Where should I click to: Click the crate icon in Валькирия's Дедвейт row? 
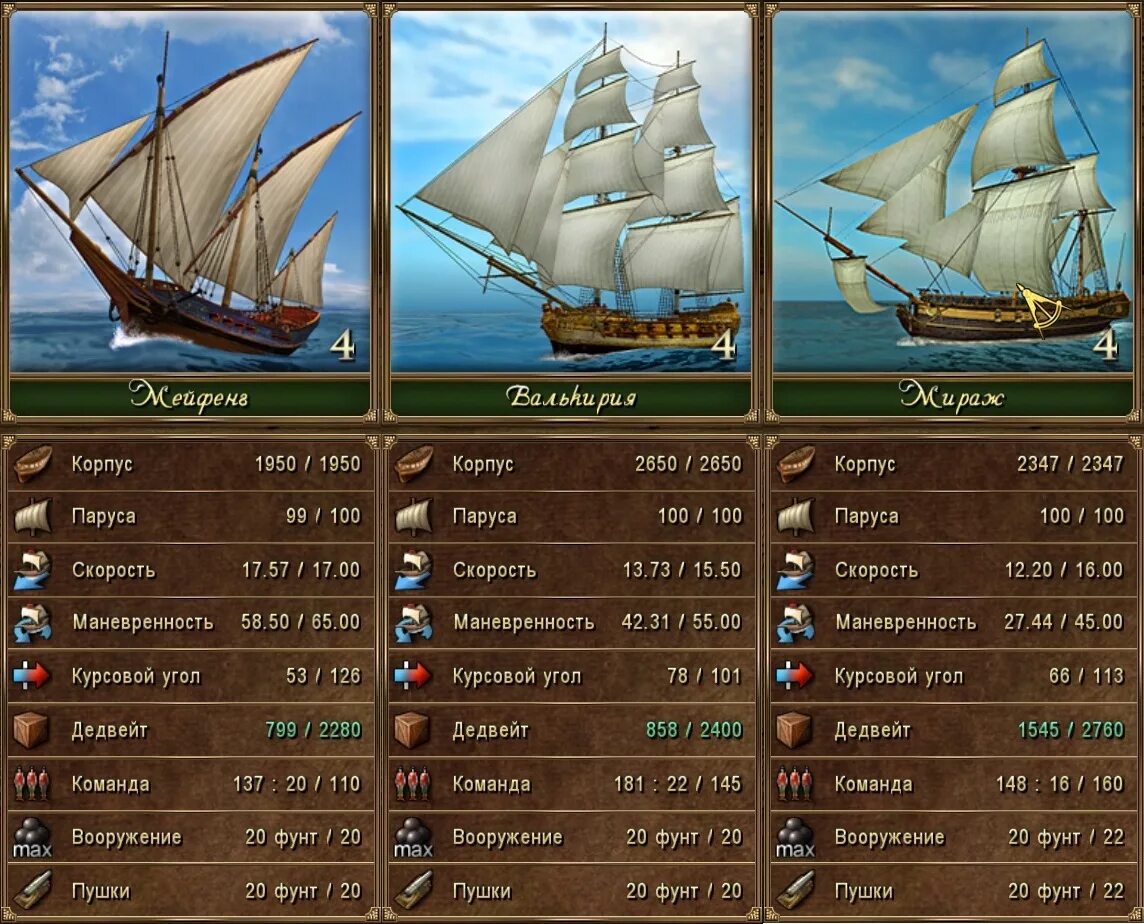pyautogui.click(x=414, y=730)
